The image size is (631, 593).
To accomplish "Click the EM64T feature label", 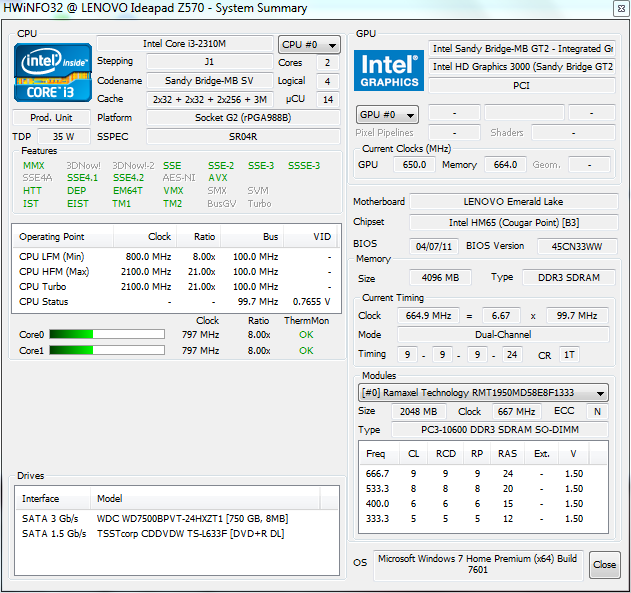I will click(x=128, y=191).
